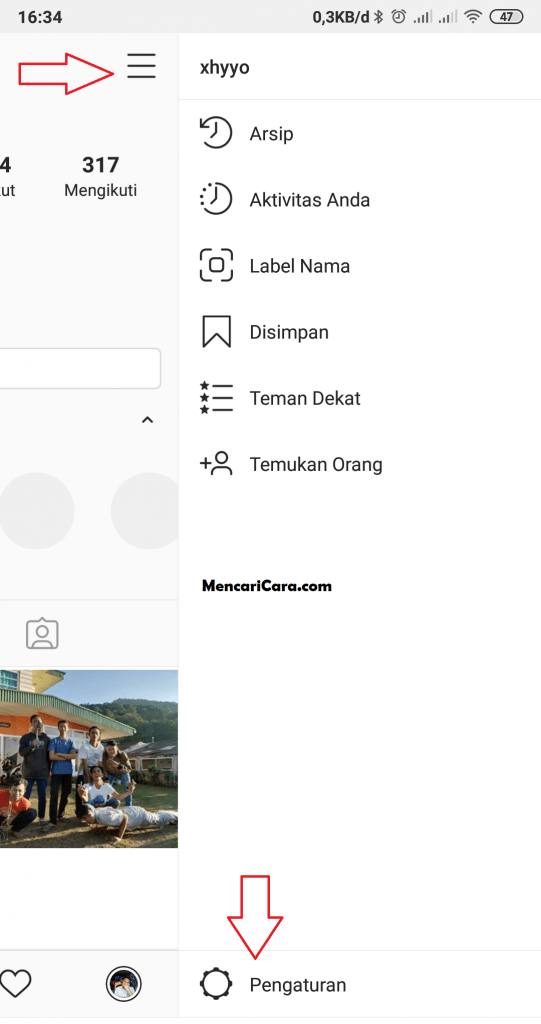Image resolution: width=541 pixels, height=1024 pixels.
Task: Click the Pengaturan gear icon
Action: (216, 984)
